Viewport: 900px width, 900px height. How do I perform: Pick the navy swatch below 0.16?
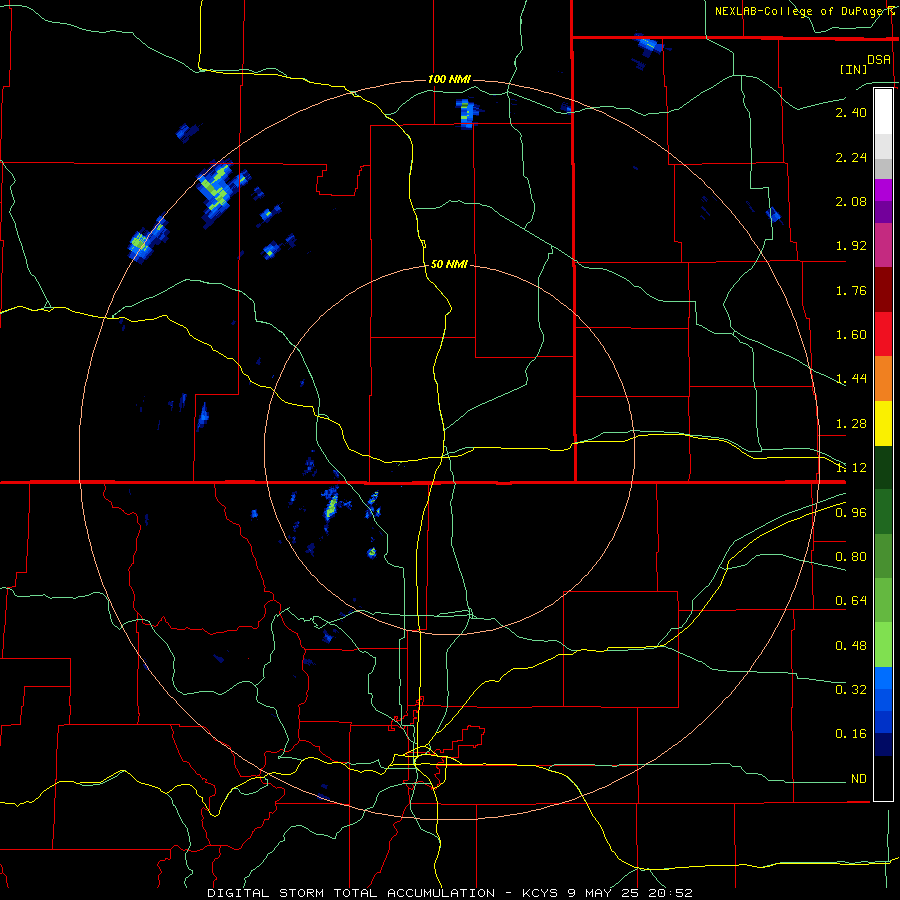[883, 744]
